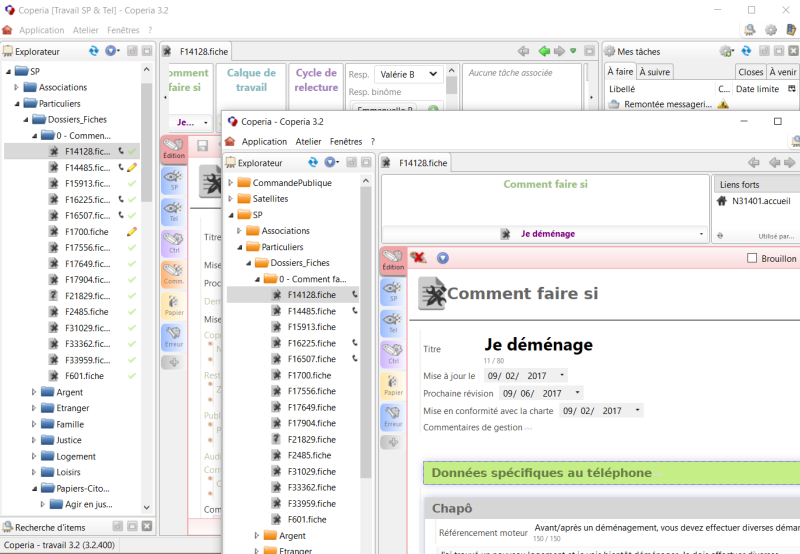Image resolution: width=800 pixels, height=554 pixels.
Task: Click home icon in background window menu bar
Action: [x=7, y=30]
